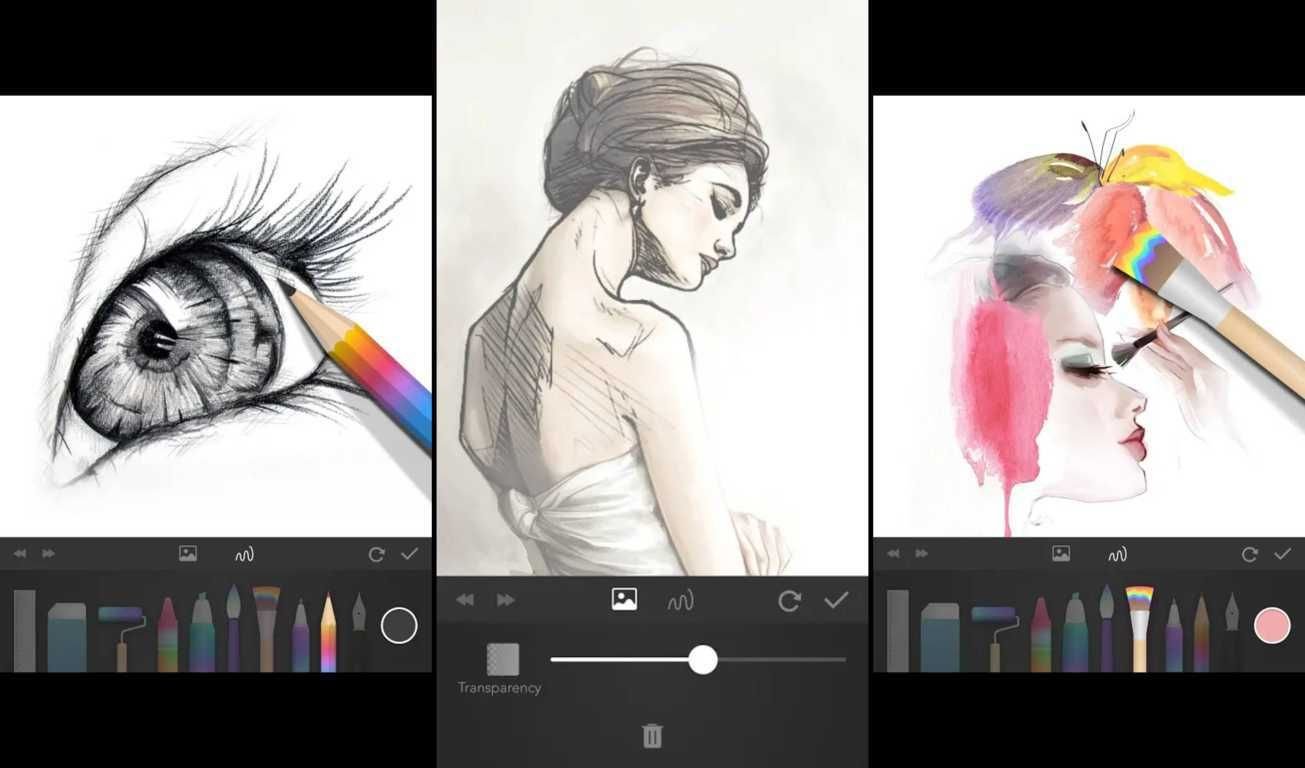The height and width of the screenshot is (768, 1305).
Task: Open the dark gray color swatch under eye sketch
Action: pos(399,626)
